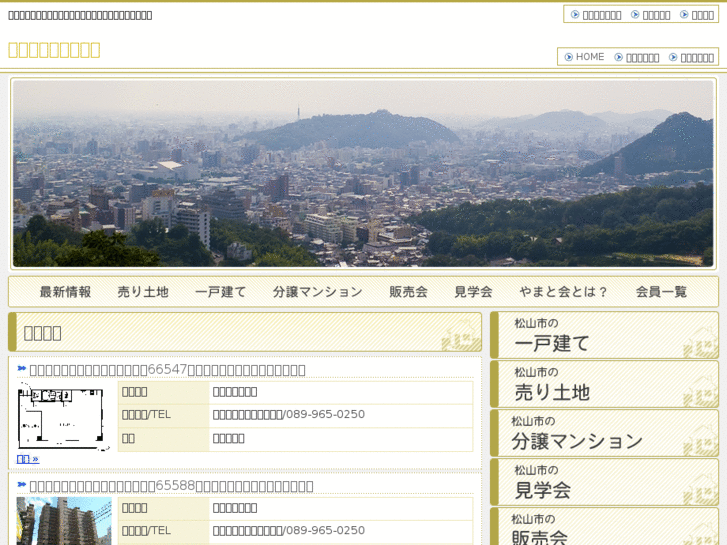Image resolution: width=727 pixels, height=545 pixels.
Task: Click the TEL label cell in listing 66547
Action: pos(164,415)
